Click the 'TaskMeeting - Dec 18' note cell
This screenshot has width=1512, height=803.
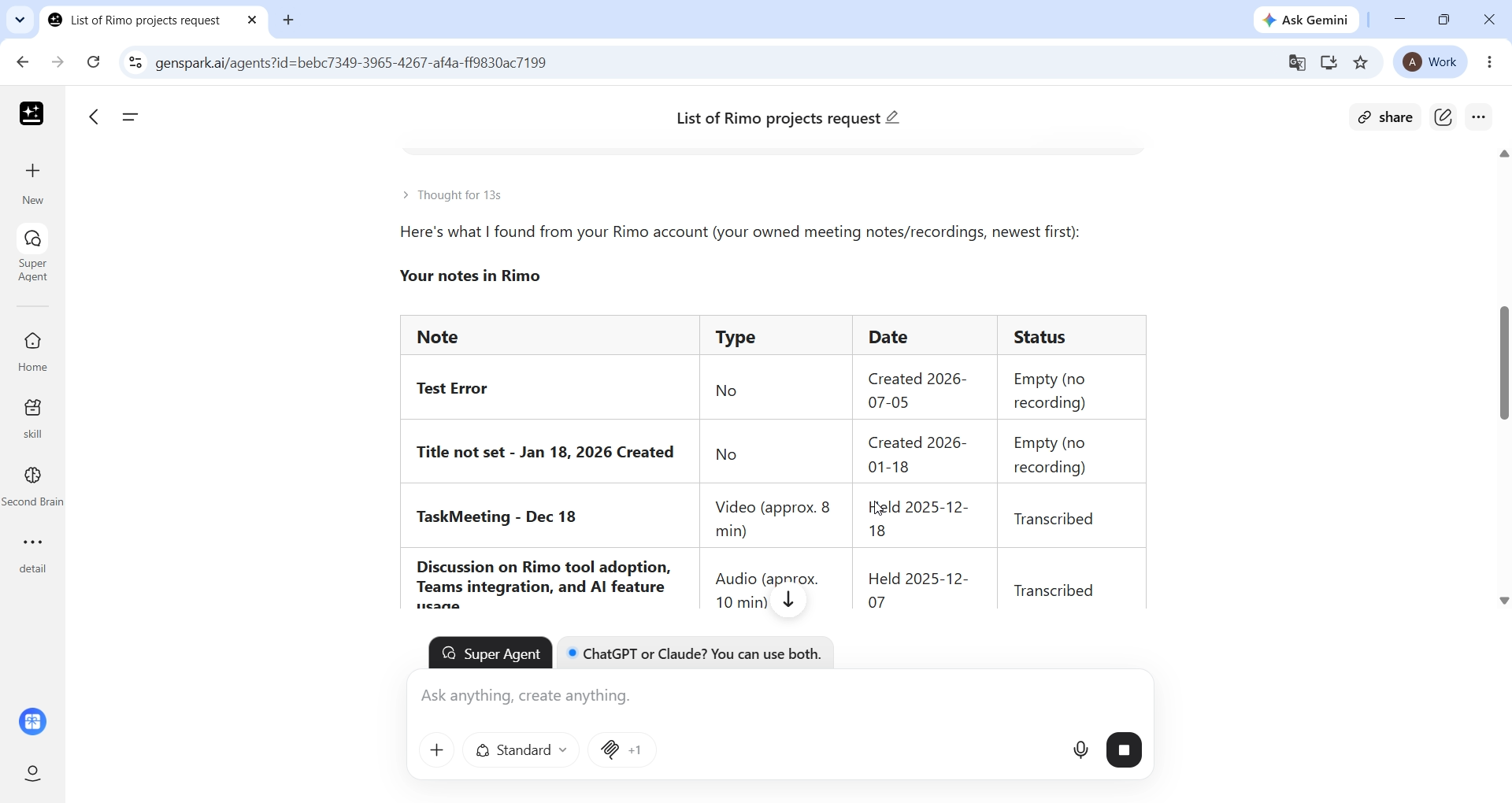[x=550, y=517]
